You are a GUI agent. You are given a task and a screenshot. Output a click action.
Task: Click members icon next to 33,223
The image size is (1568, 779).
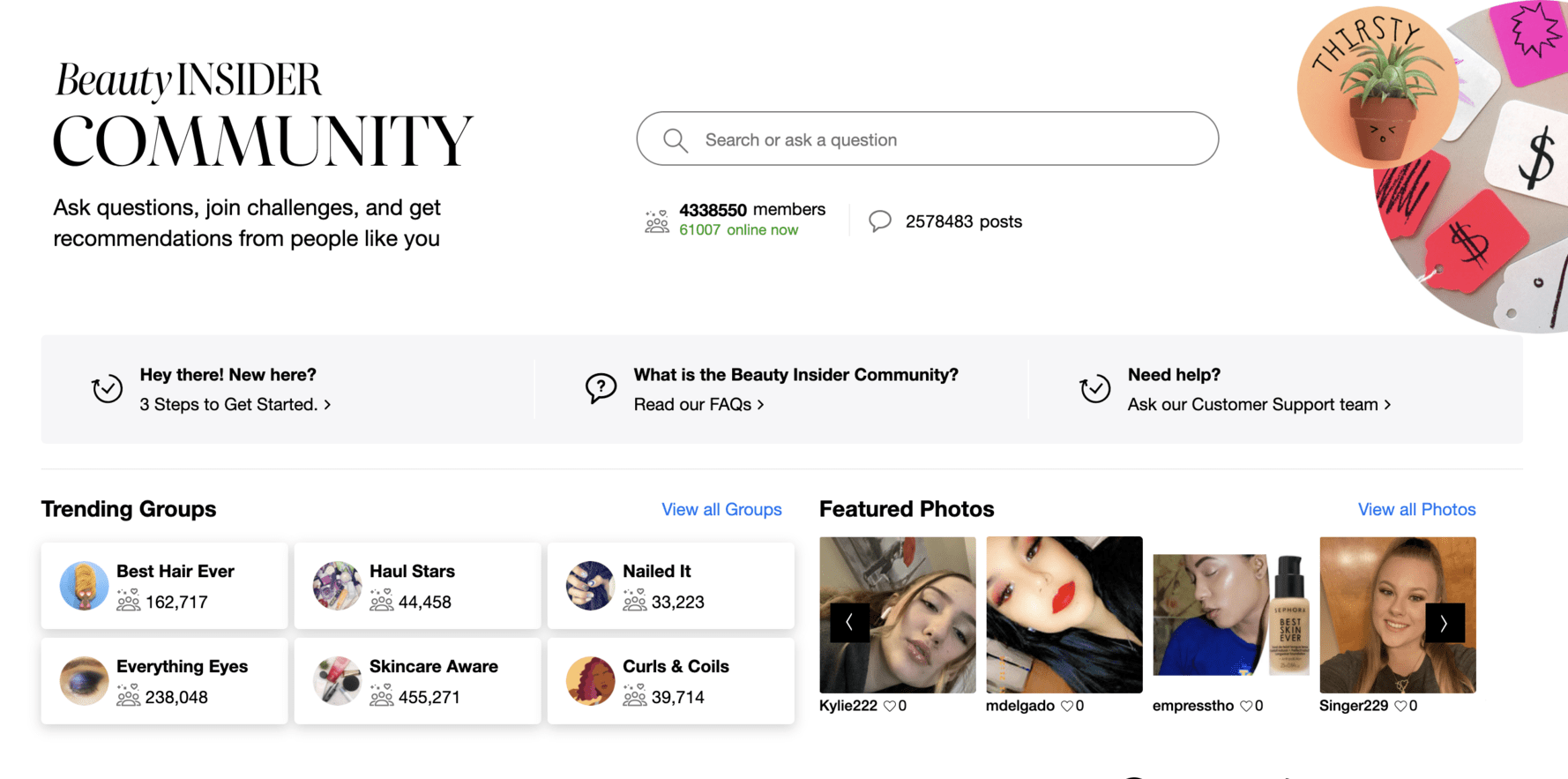635,601
